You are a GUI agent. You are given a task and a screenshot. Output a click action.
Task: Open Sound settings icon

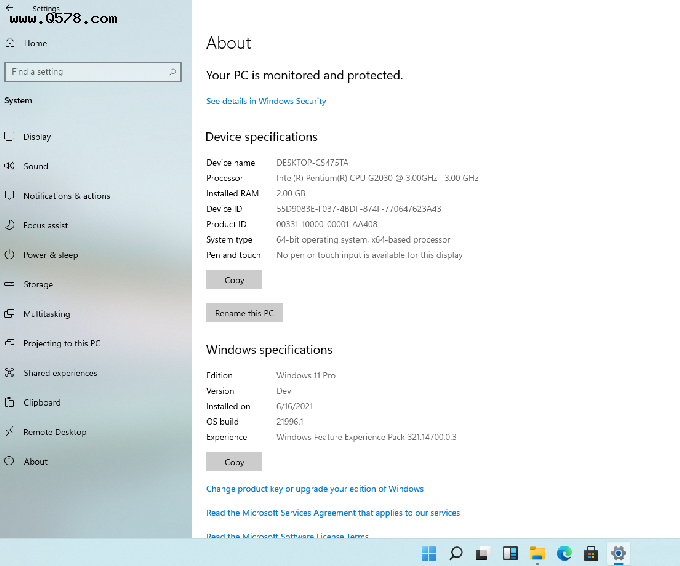[9, 166]
